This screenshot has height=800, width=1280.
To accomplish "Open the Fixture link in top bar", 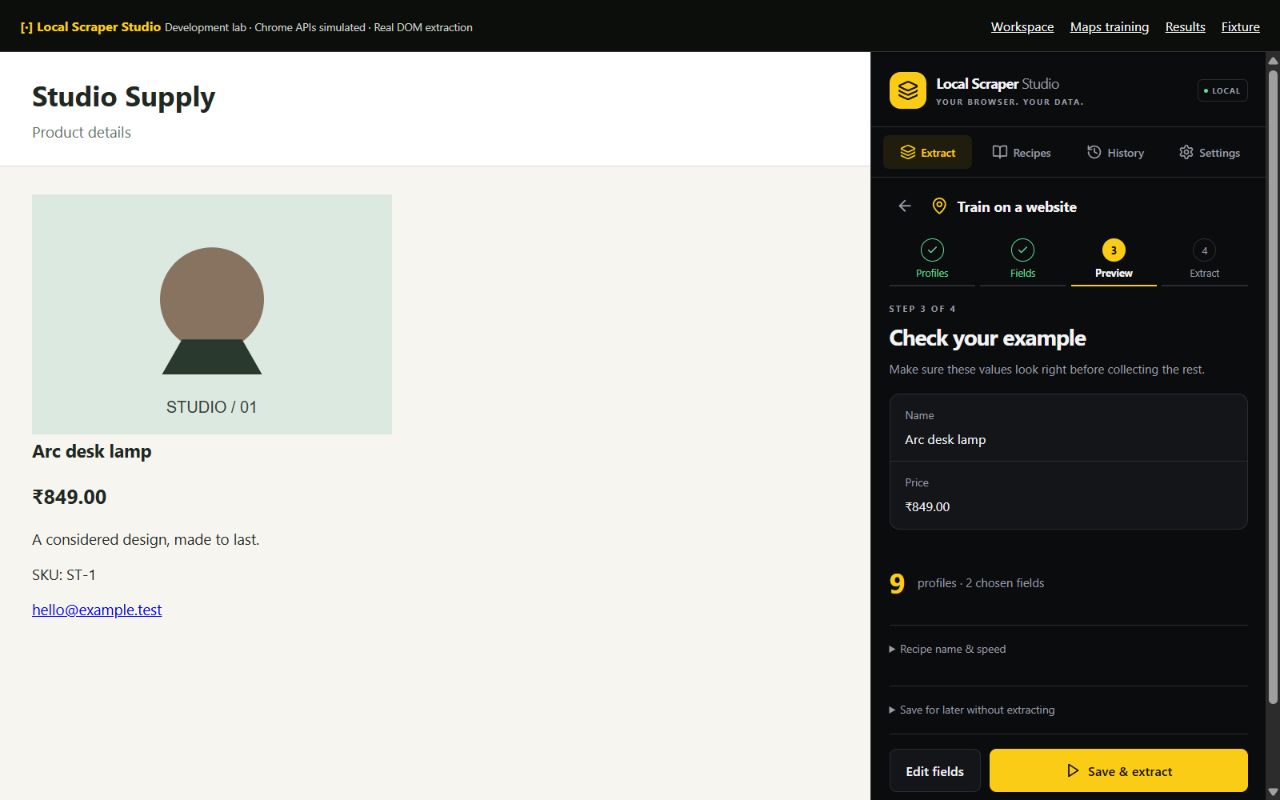I will pos(1240,27).
